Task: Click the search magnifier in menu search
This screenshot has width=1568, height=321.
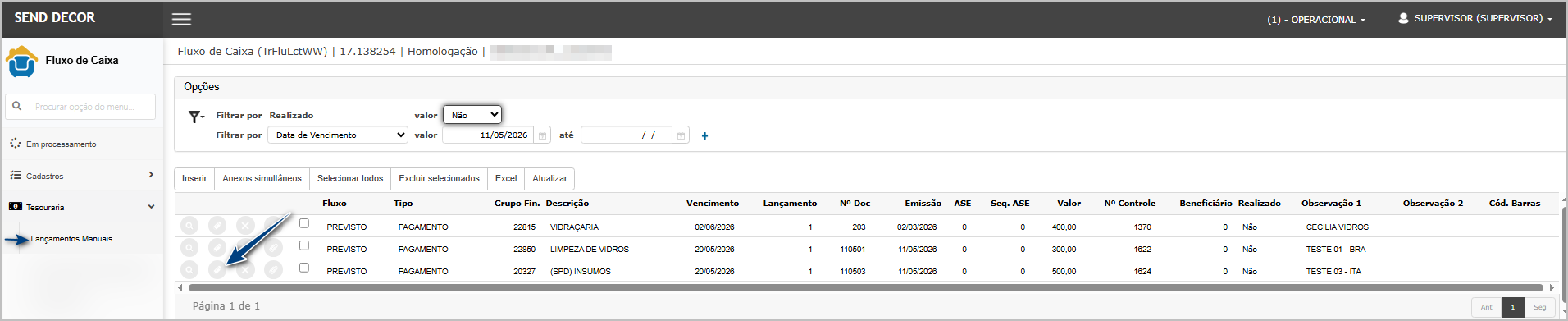Action: coord(16,106)
